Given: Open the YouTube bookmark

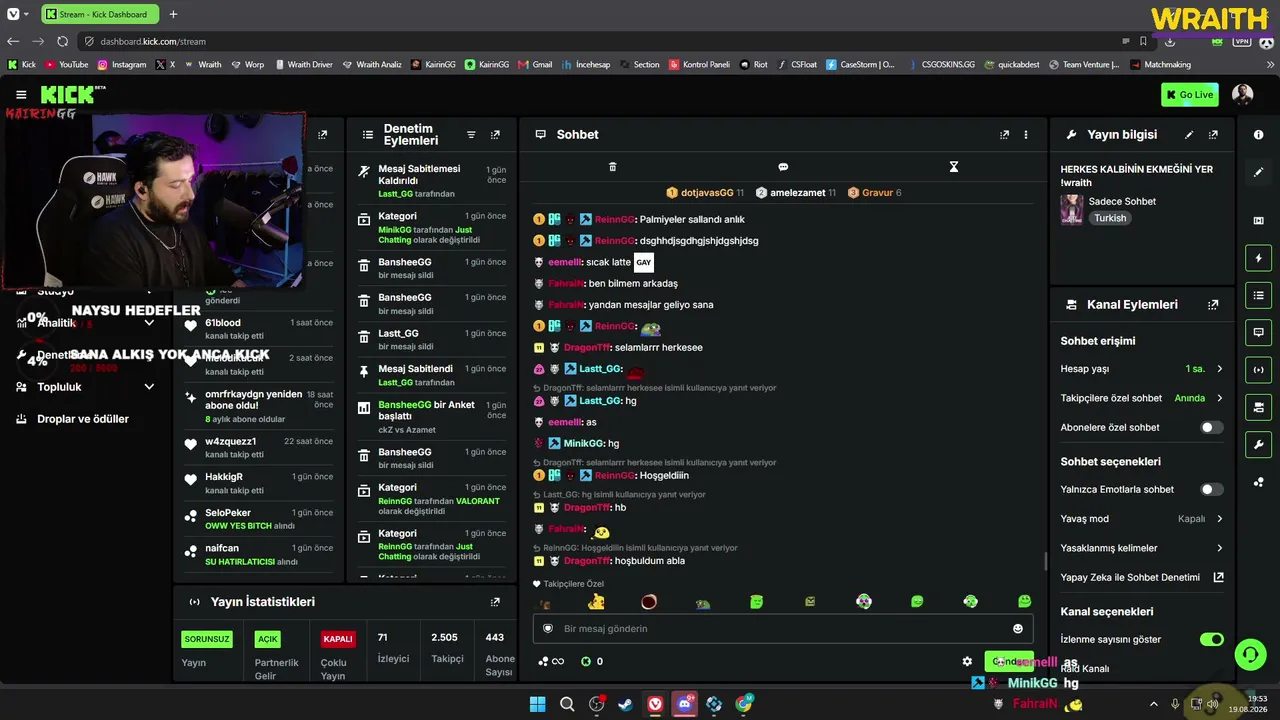Looking at the screenshot, I should coord(67,65).
